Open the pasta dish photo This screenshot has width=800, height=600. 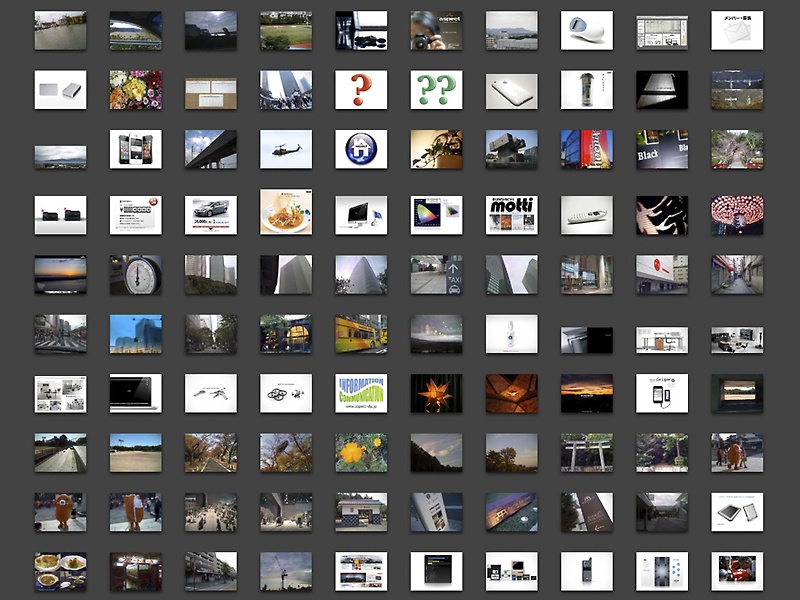click(286, 212)
